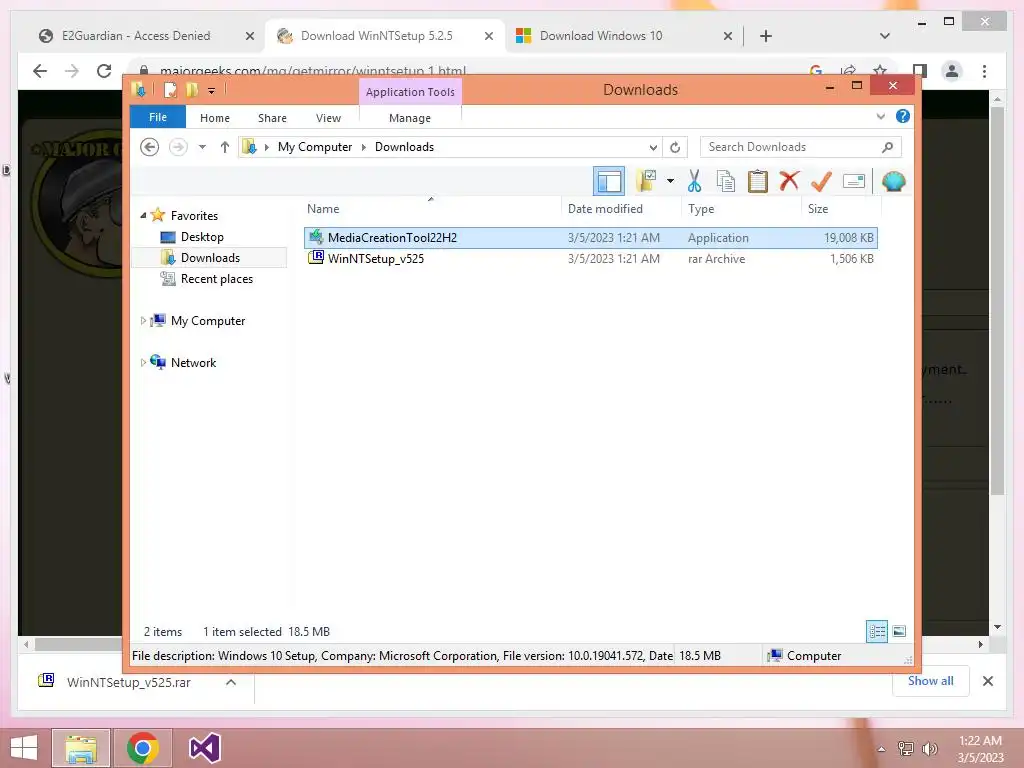This screenshot has width=1024, height=768.
Task: Click the Downloads folder icon in title bar
Action: (138, 89)
